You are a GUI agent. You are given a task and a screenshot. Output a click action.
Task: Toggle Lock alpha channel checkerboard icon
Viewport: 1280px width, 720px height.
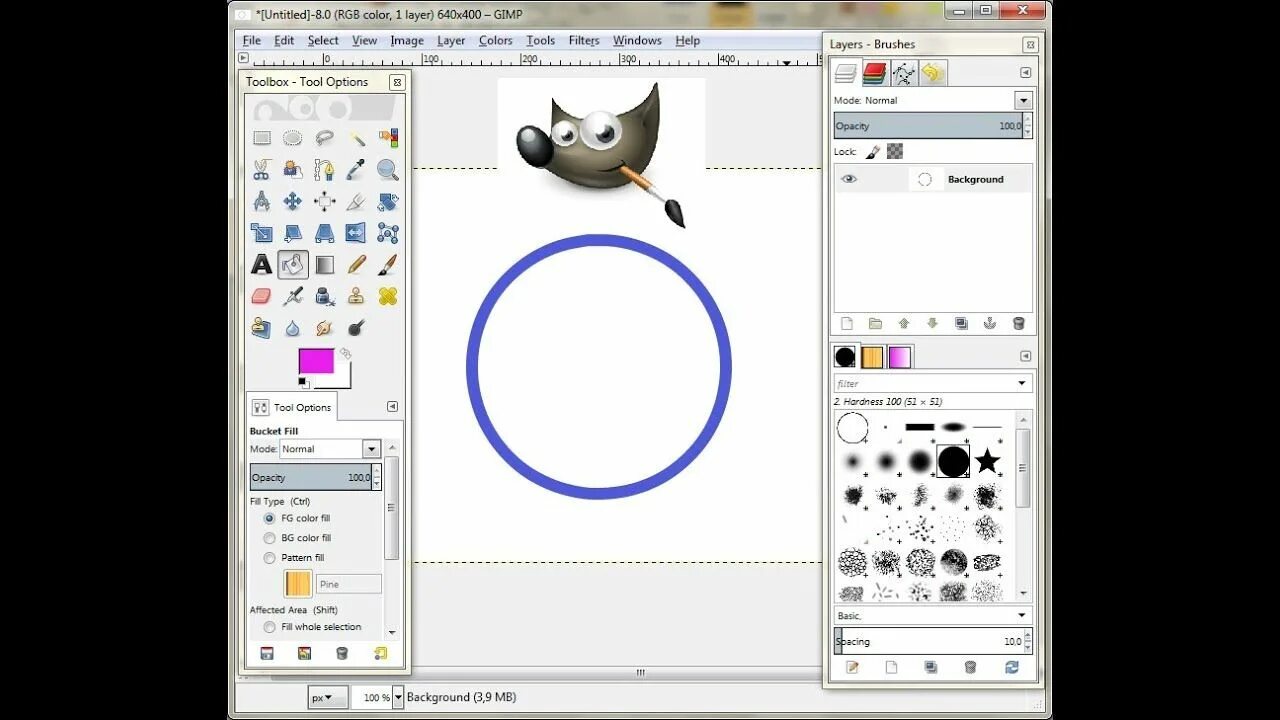point(895,152)
